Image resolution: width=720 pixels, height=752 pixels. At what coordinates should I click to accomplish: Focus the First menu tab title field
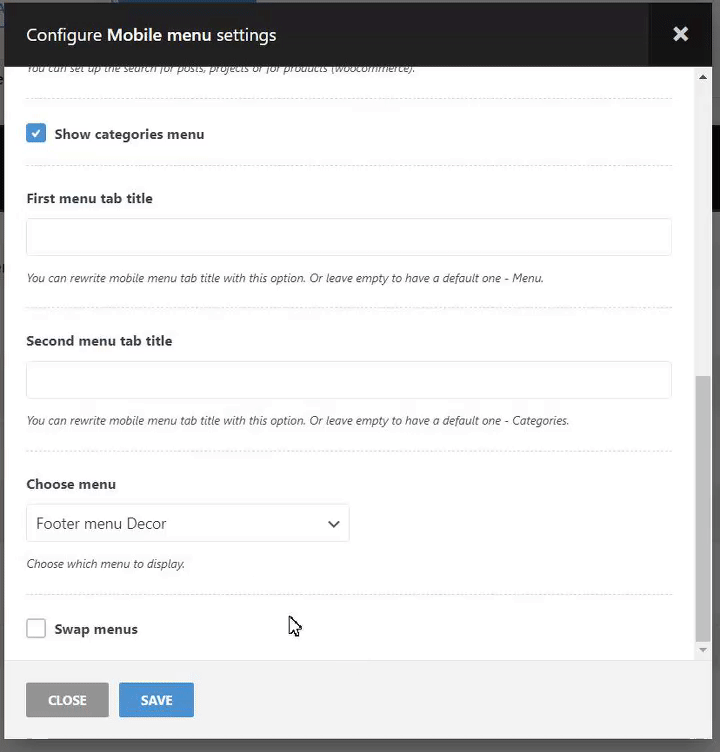click(x=348, y=237)
